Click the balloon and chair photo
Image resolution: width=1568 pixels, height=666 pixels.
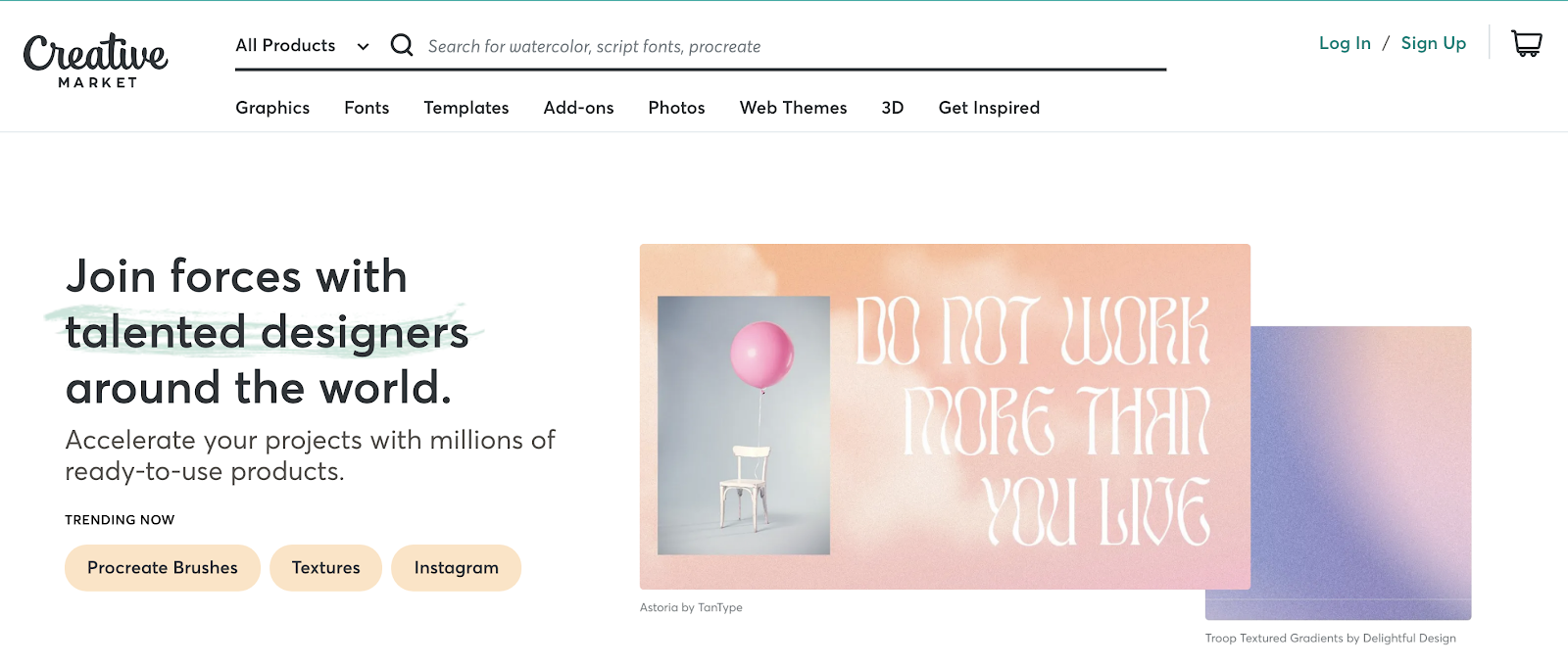(744, 425)
